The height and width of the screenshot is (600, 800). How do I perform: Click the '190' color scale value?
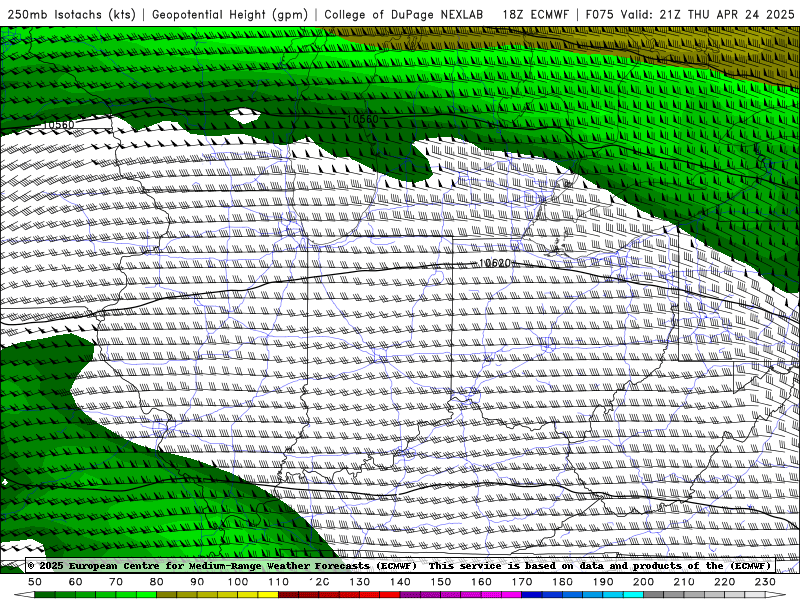coord(603,582)
